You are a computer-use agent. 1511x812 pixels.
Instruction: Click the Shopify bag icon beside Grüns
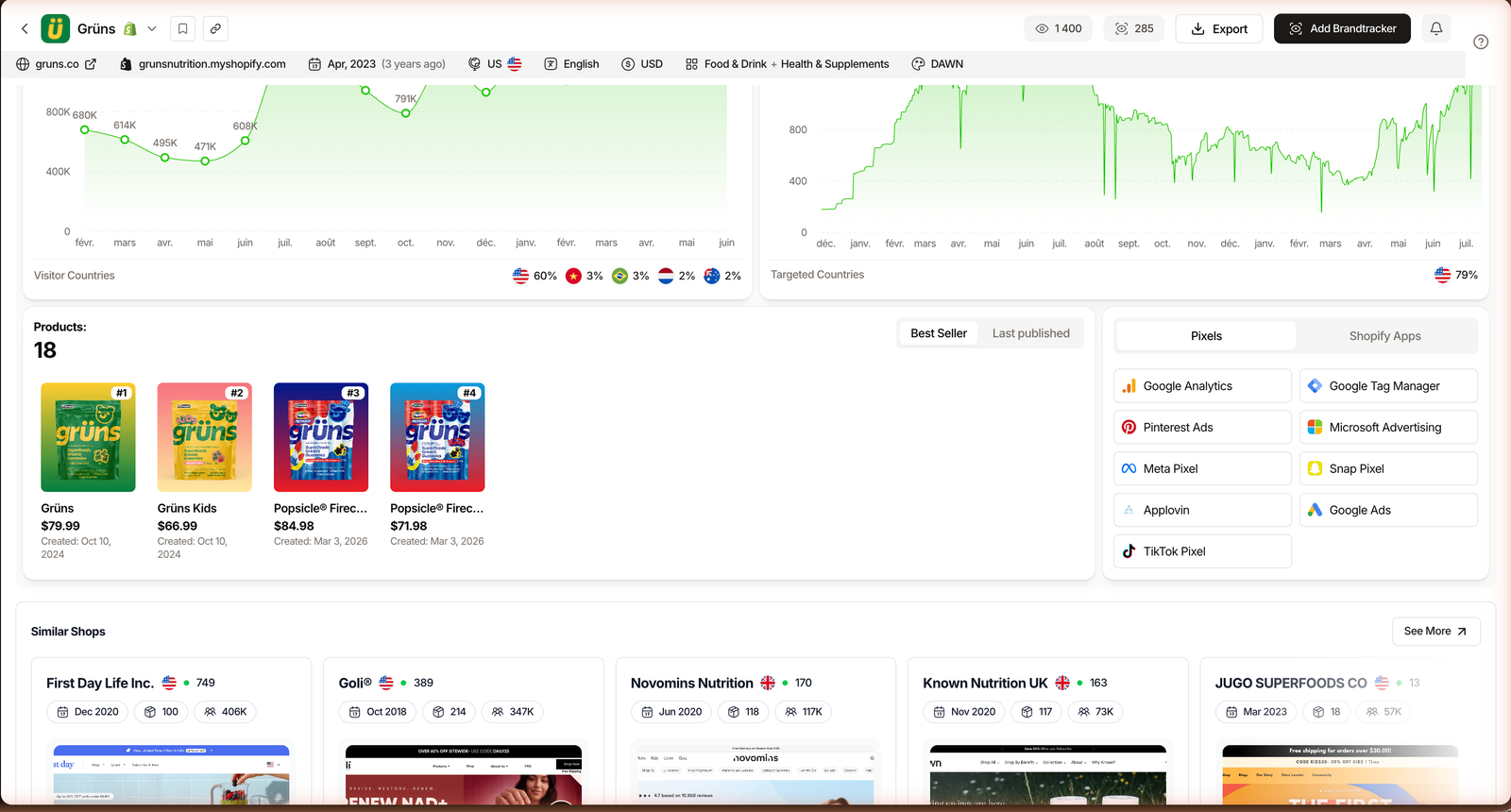pos(130,29)
